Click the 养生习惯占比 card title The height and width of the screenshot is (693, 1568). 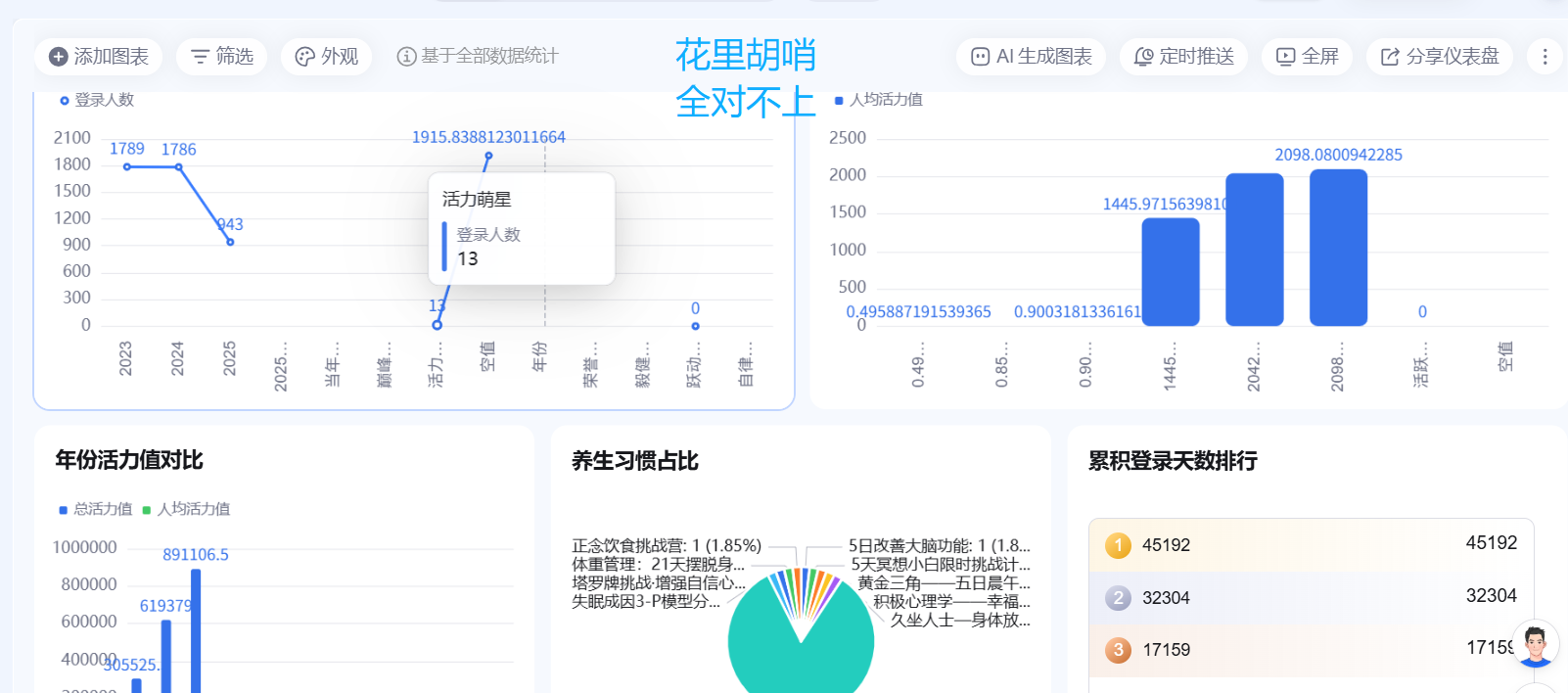(x=634, y=461)
